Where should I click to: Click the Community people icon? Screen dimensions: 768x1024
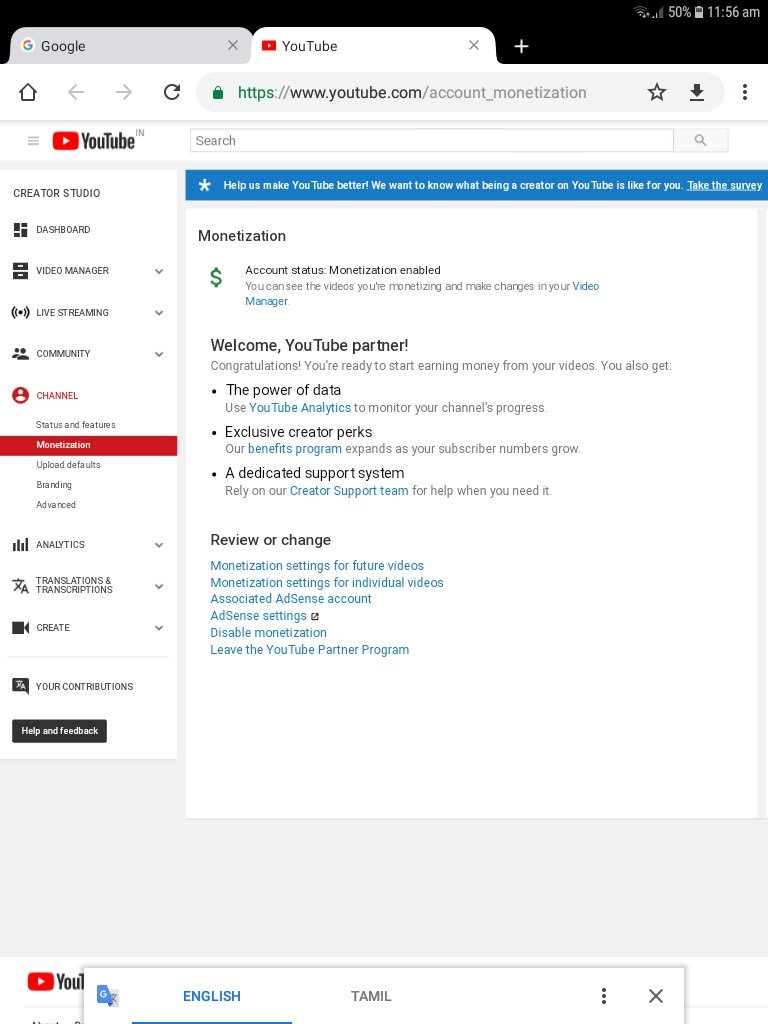[20, 354]
